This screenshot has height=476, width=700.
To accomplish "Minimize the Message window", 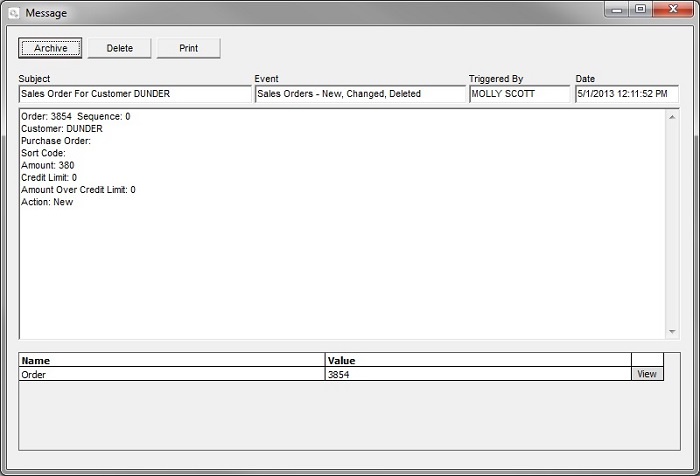I will click(617, 9).
